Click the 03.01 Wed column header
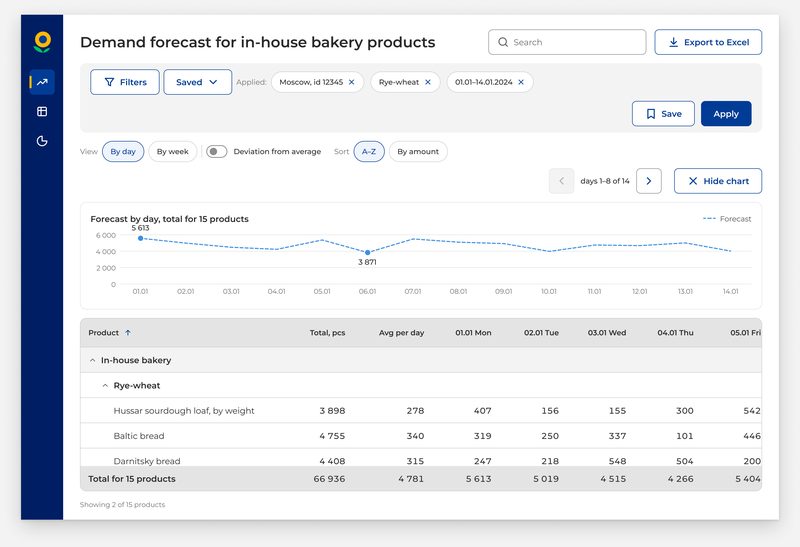Viewport: 800px width, 547px height. 607,333
